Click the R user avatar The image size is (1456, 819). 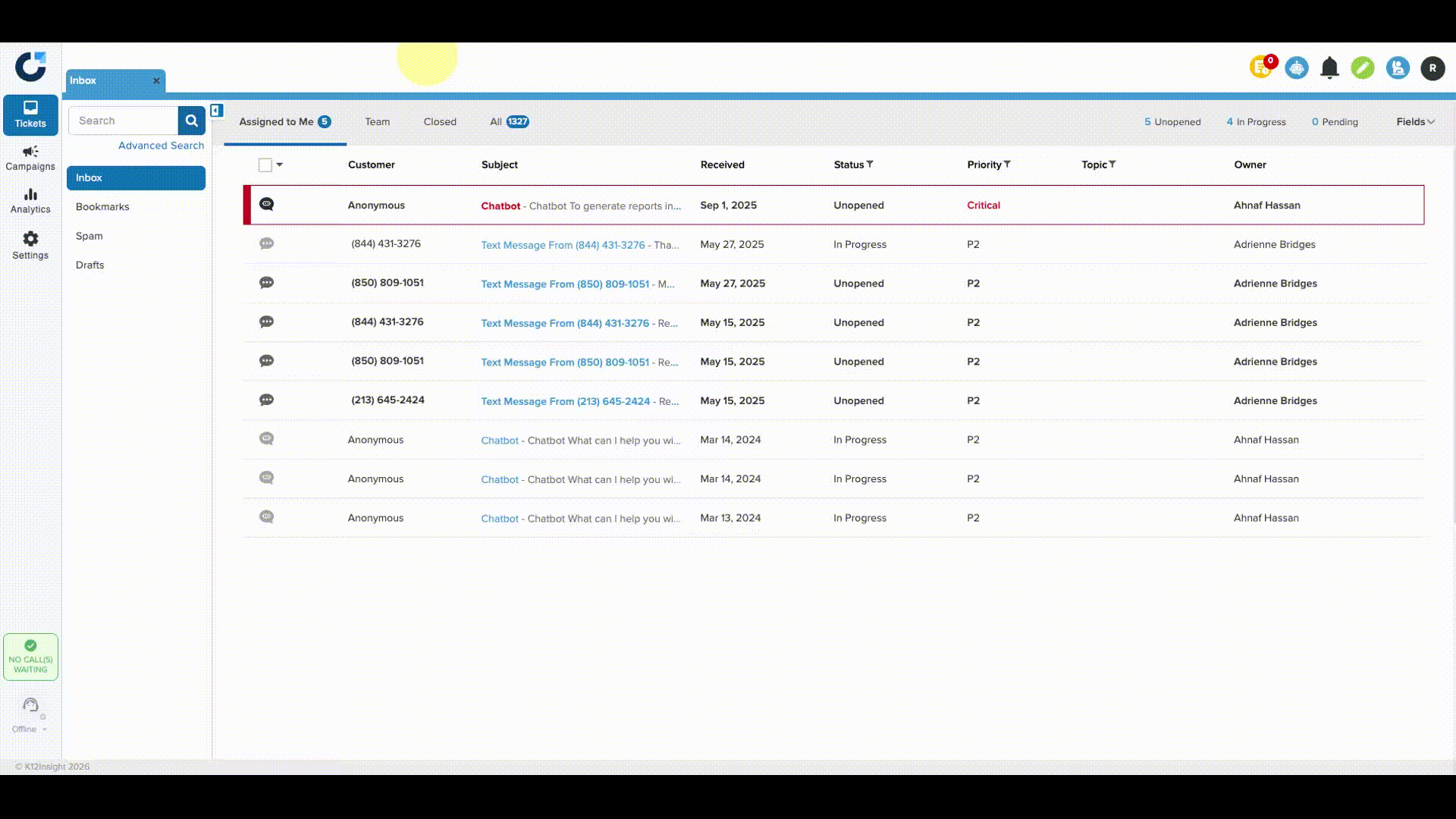click(1432, 68)
